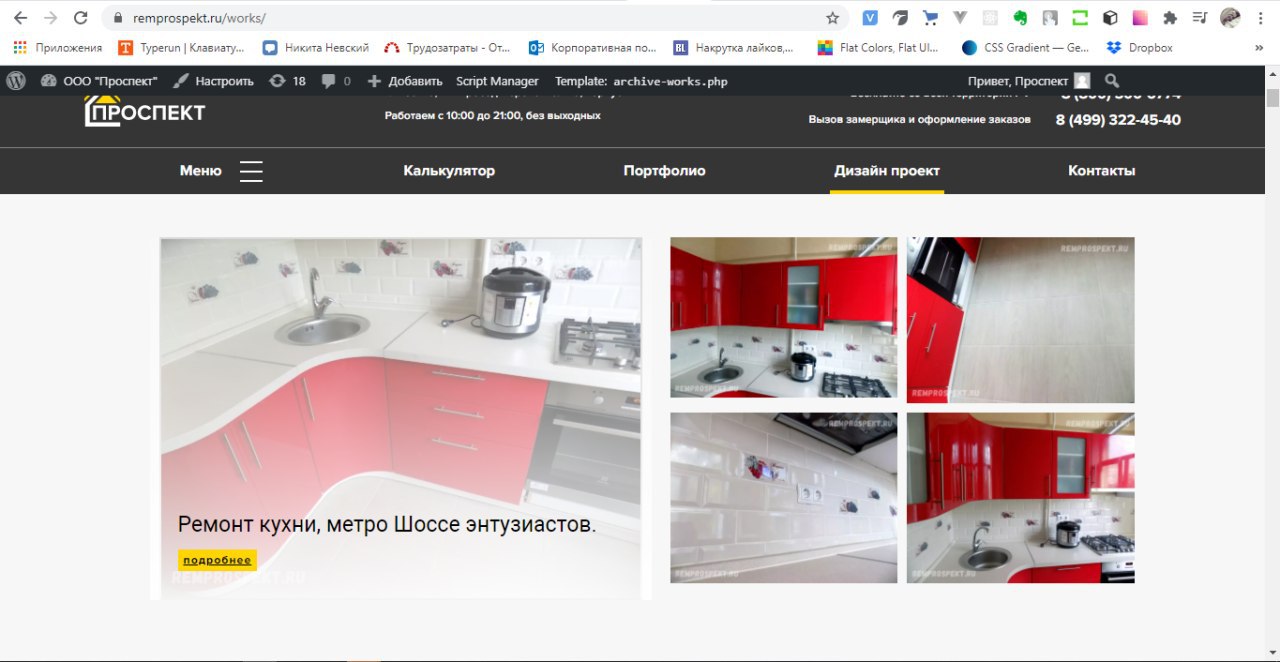Viewport: 1280px width, 662px height.
Task: Open the Трудозатраты bookmark
Action: click(x=448, y=47)
